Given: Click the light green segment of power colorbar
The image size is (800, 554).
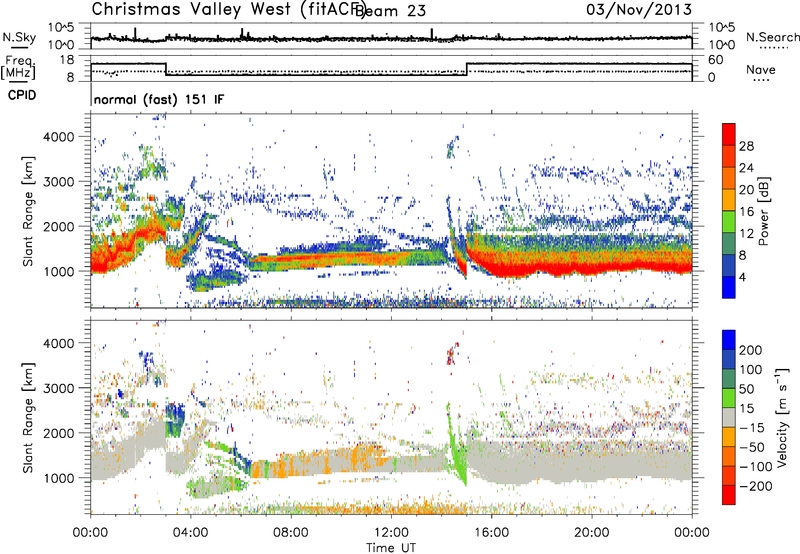Looking at the screenshot, I should [729, 222].
